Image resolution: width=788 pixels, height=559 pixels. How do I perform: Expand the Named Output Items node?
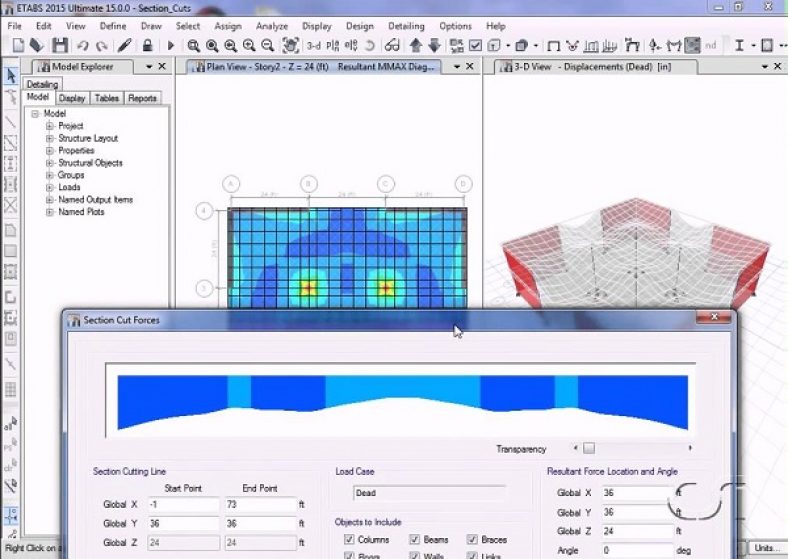tap(50, 200)
